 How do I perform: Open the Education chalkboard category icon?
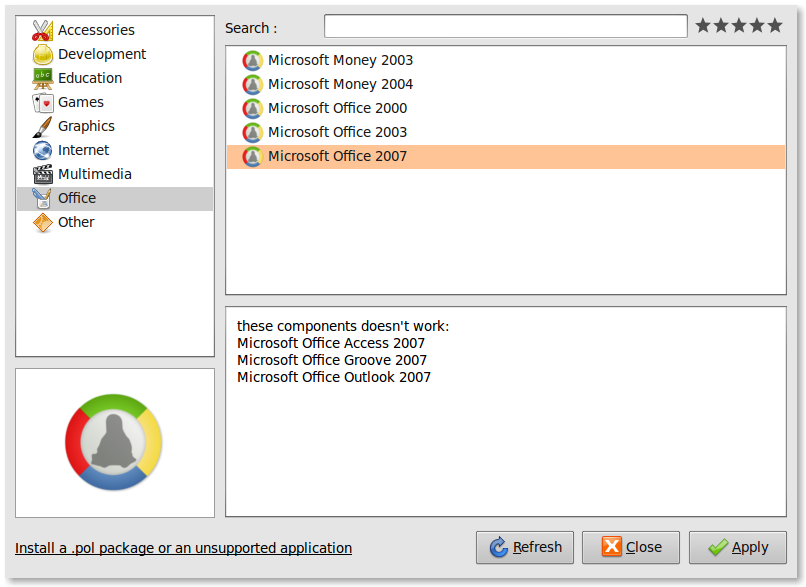[x=41, y=78]
